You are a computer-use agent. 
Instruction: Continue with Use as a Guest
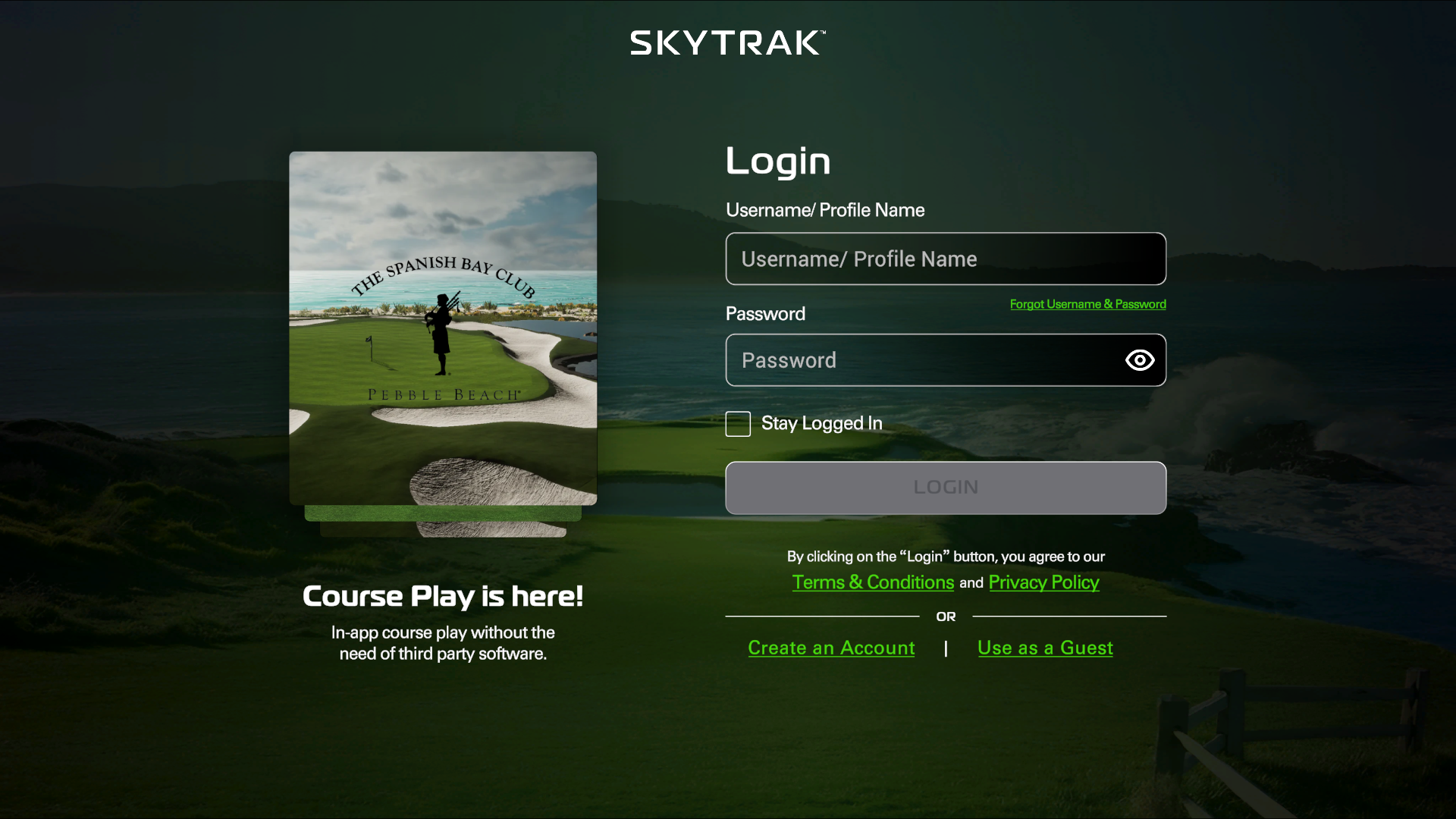pyautogui.click(x=1045, y=648)
